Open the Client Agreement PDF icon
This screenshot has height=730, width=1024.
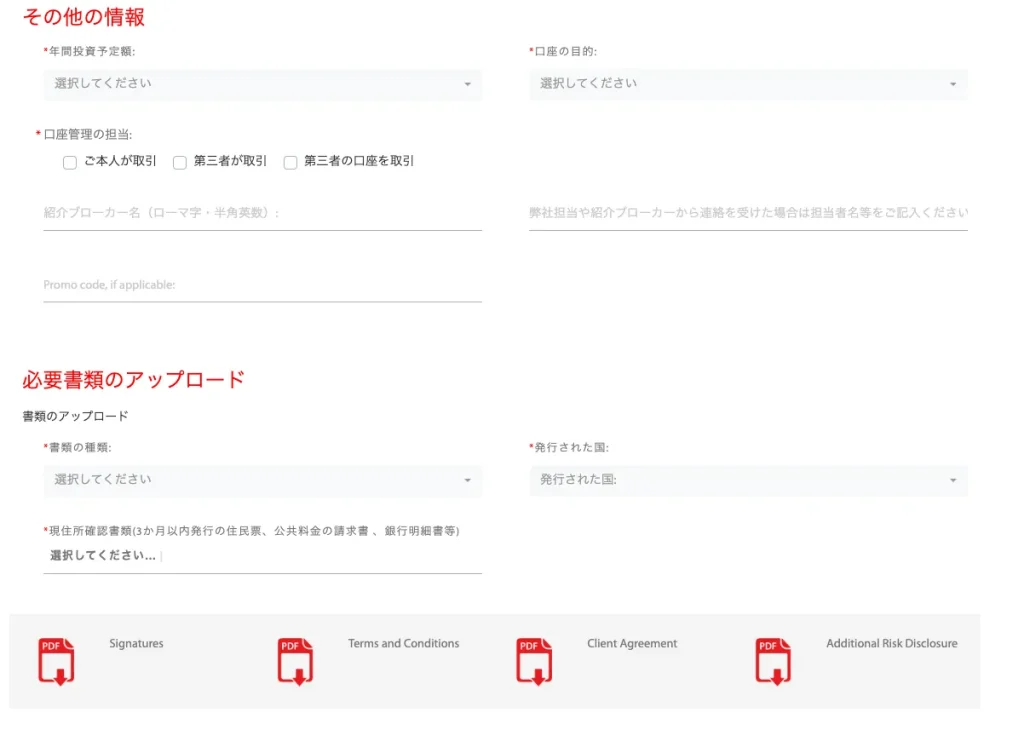[534, 661]
